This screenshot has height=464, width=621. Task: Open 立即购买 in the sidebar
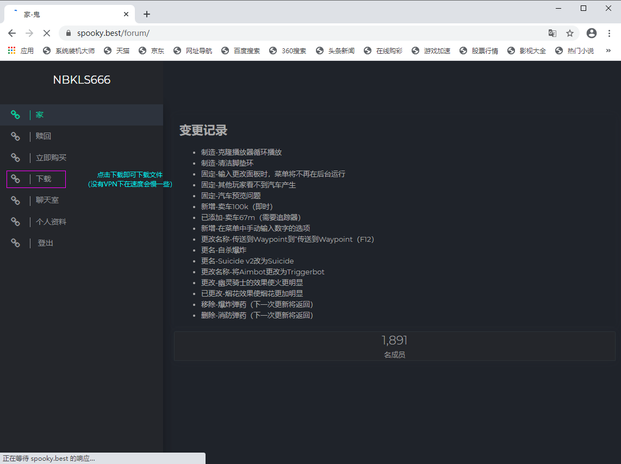[82, 158]
